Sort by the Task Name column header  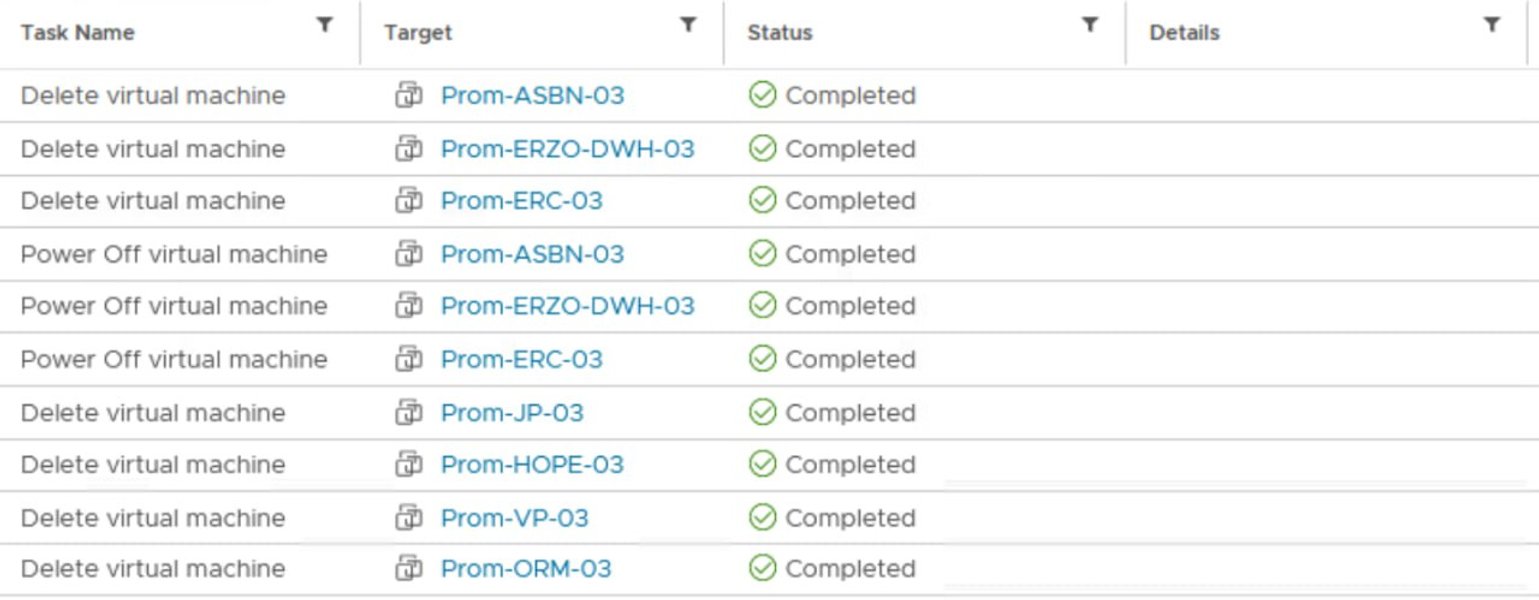click(x=77, y=32)
